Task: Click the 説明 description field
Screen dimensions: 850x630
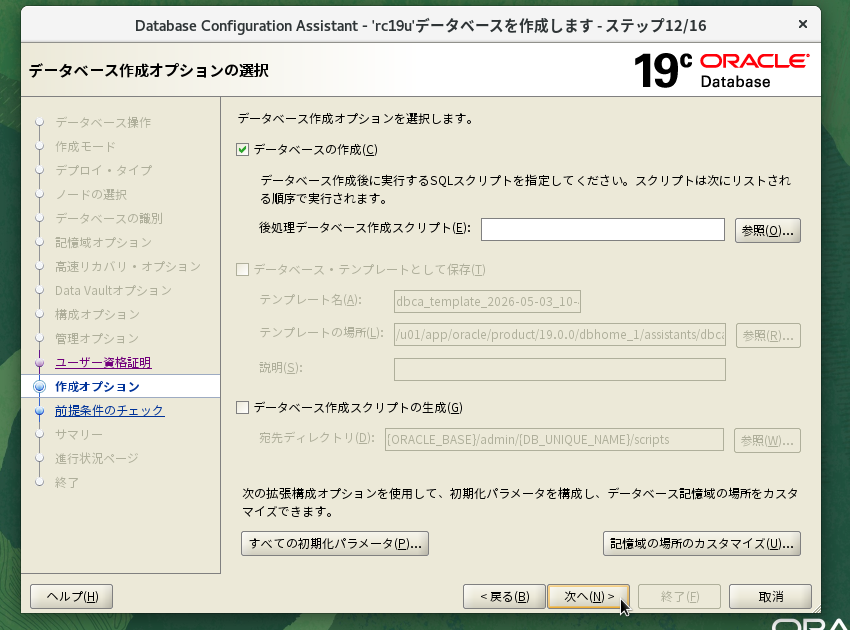Action: coord(559,369)
